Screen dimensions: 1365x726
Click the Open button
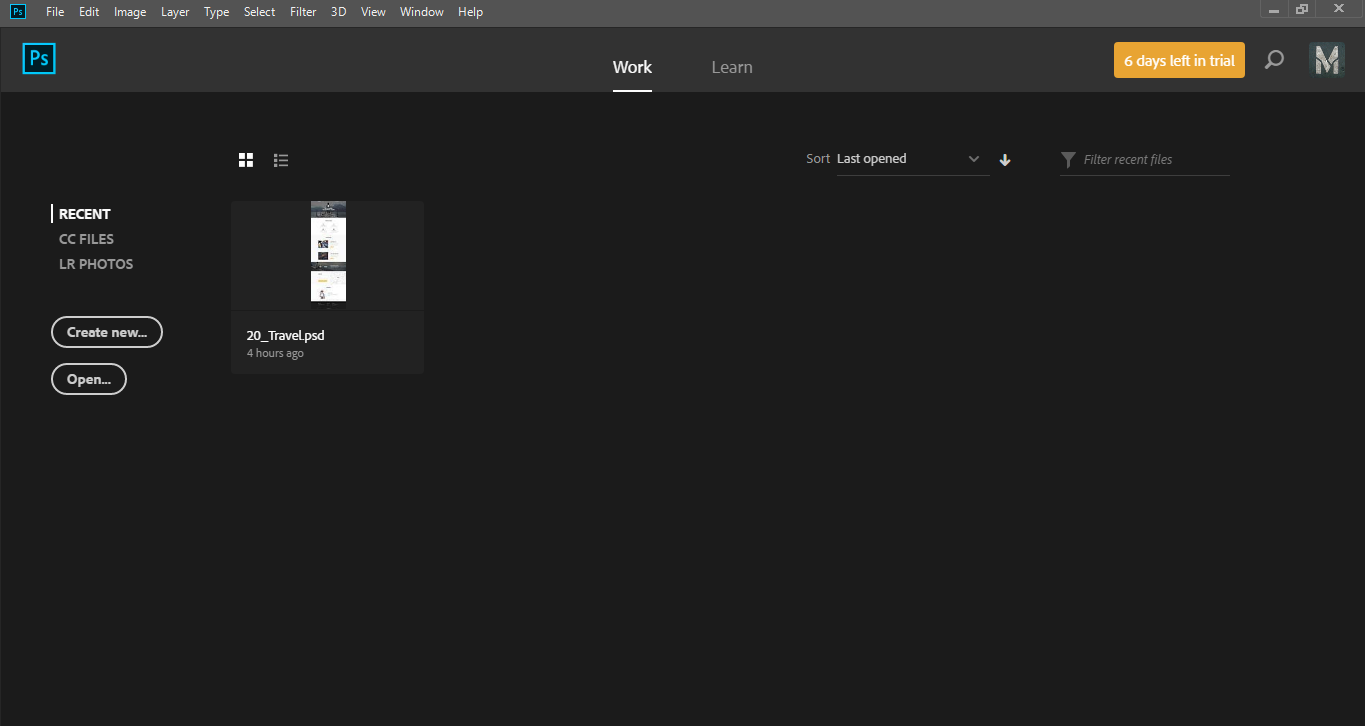(x=88, y=378)
